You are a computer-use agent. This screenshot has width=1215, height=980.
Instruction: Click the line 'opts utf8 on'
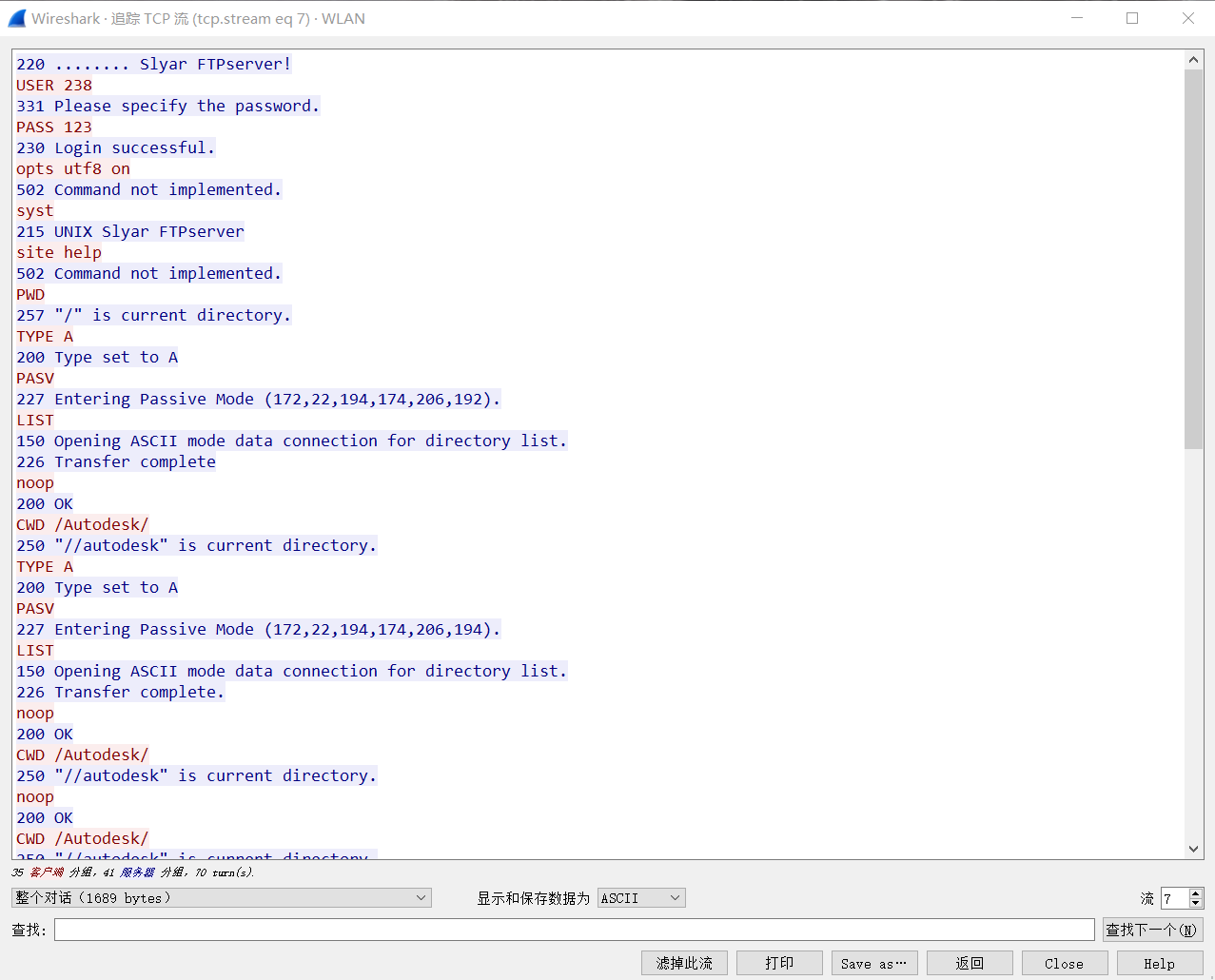click(x=73, y=168)
